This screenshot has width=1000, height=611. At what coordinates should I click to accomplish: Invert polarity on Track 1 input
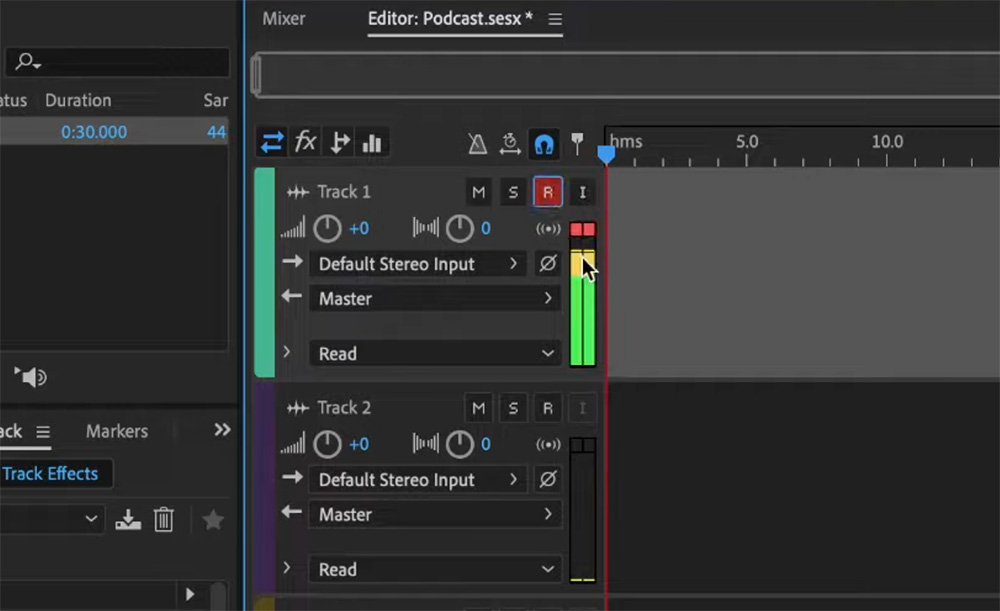(x=548, y=263)
